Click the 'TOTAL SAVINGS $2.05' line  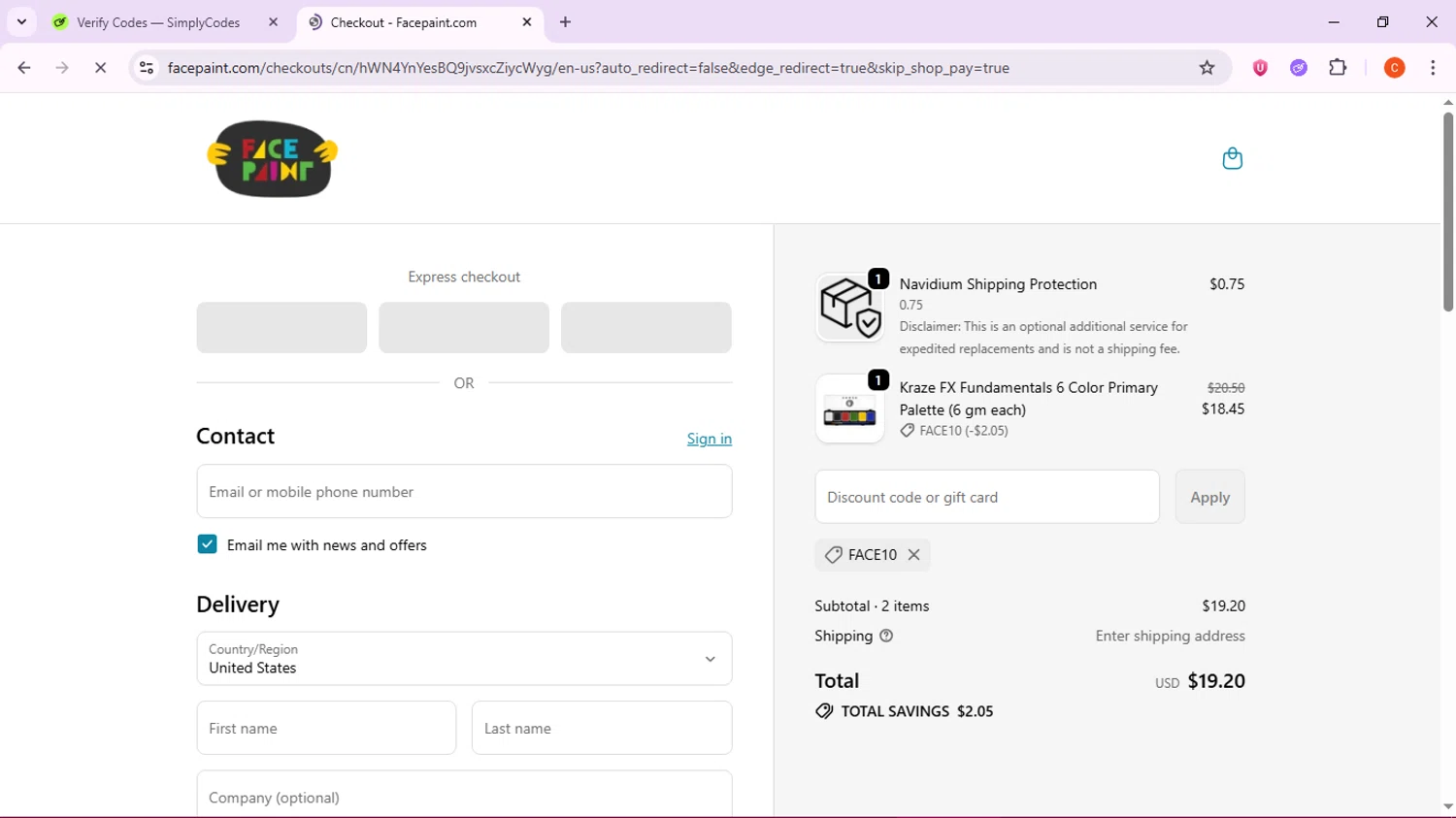(905, 711)
